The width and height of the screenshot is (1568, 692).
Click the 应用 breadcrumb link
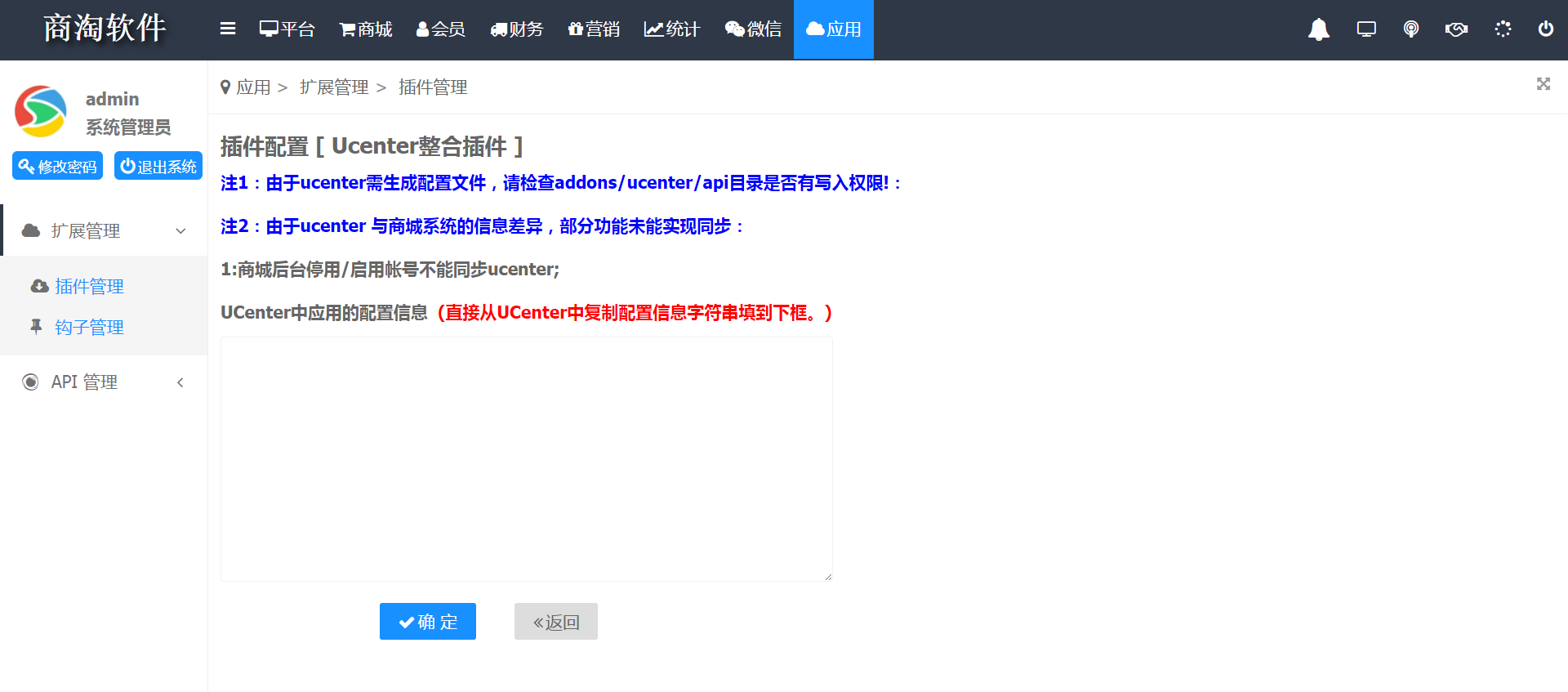click(253, 87)
